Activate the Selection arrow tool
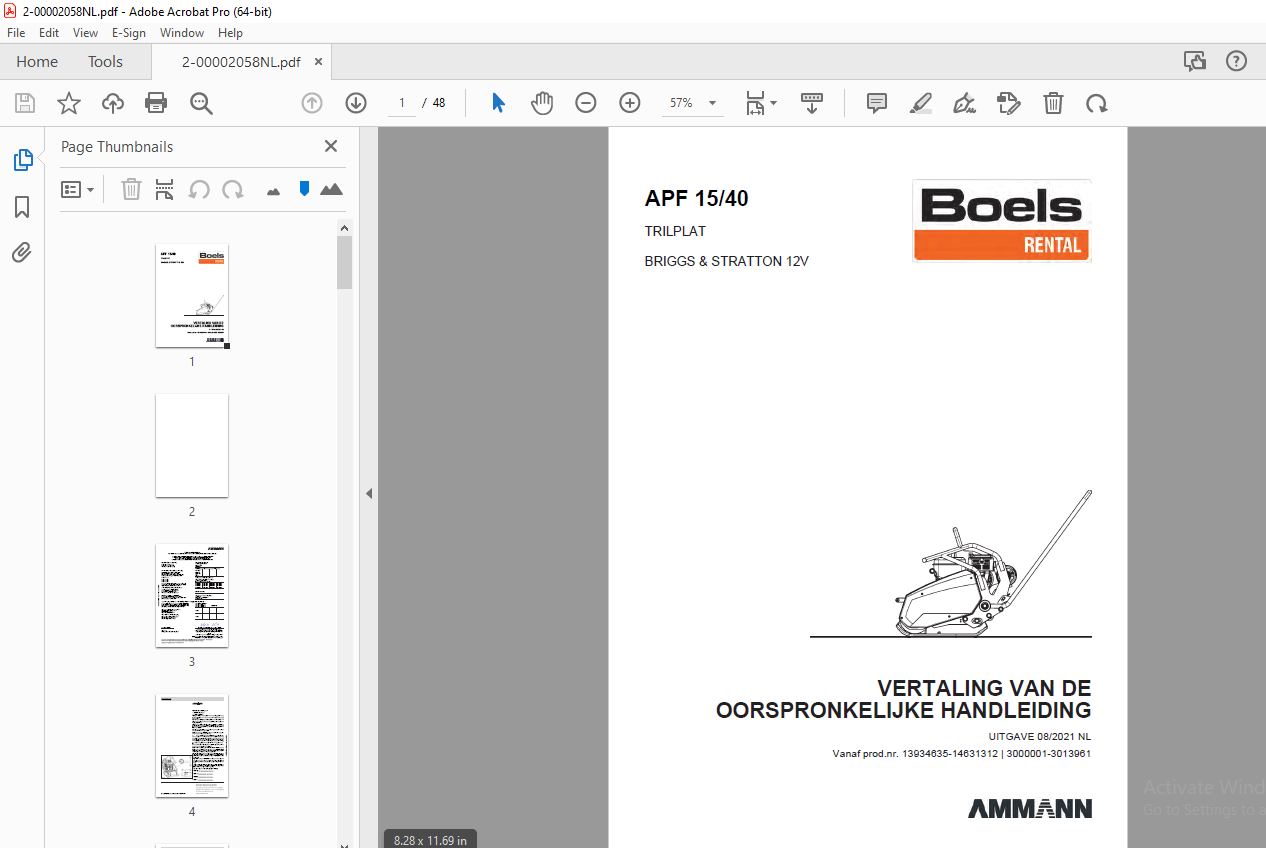This screenshot has width=1266, height=848. click(498, 103)
